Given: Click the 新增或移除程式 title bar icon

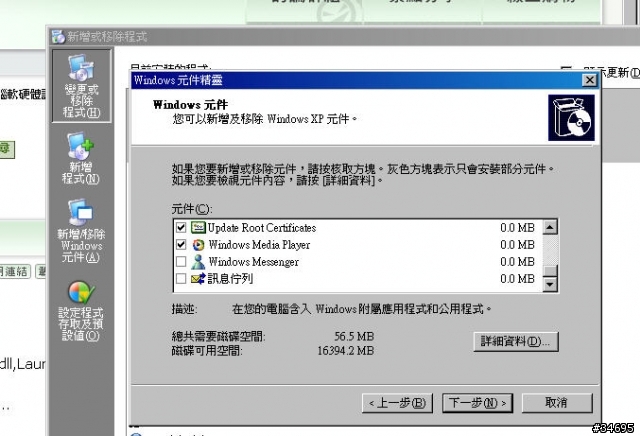Looking at the screenshot, I should click(58, 37).
